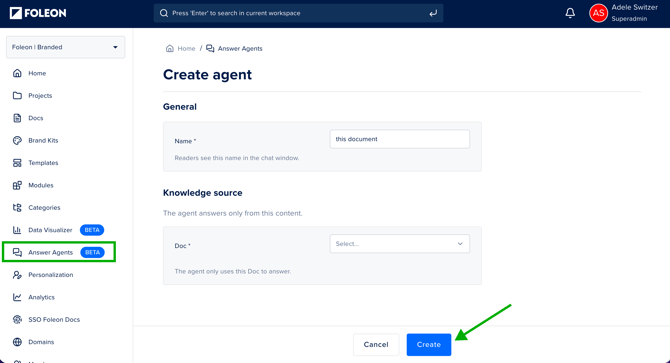This screenshot has height=363, width=670.
Task: Open Answer Agents in the sidebar
Action: 50,252
